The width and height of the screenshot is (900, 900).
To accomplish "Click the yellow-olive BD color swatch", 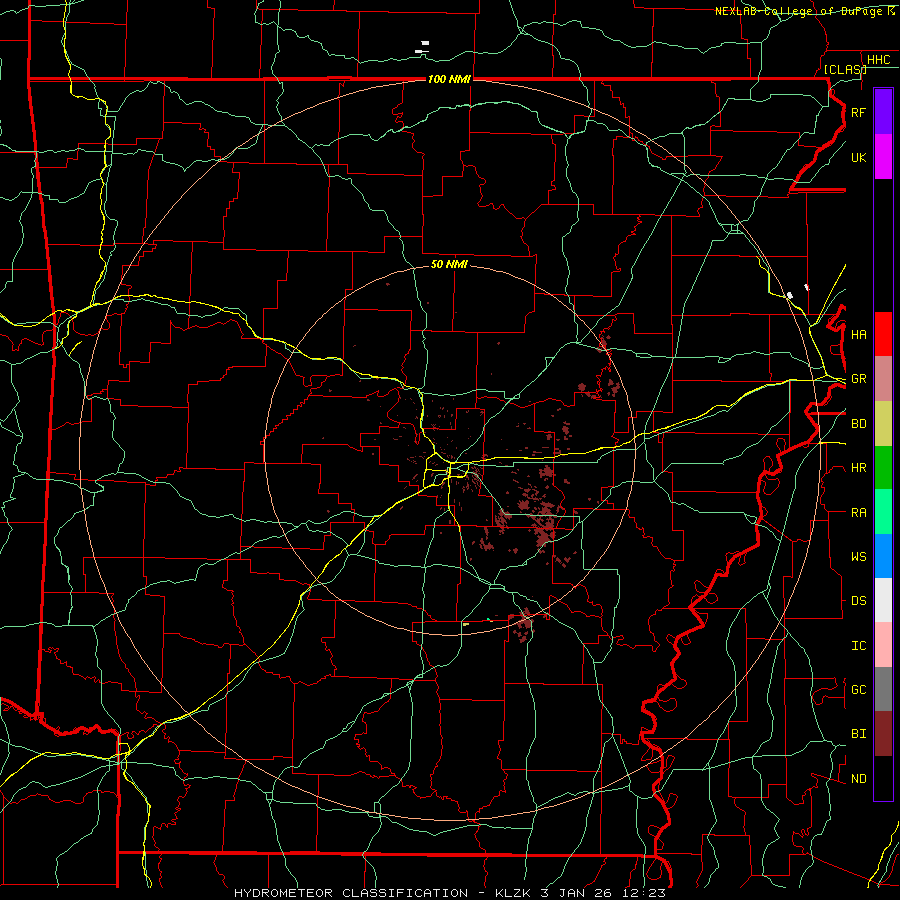I will (x=883, y=424).
